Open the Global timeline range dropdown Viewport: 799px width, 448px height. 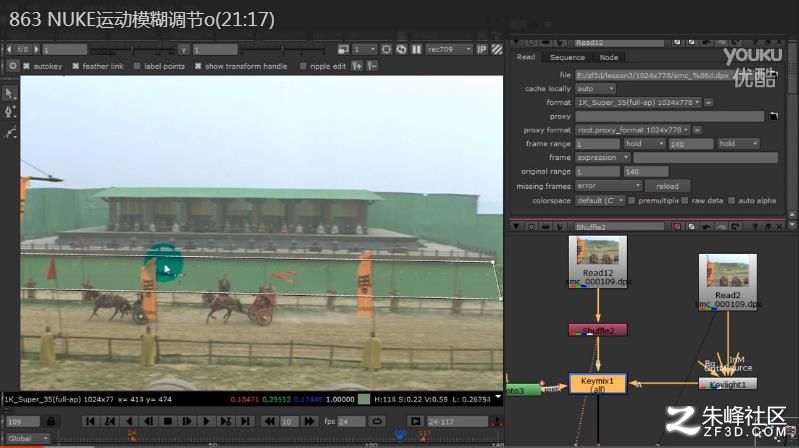coord(28,438)
